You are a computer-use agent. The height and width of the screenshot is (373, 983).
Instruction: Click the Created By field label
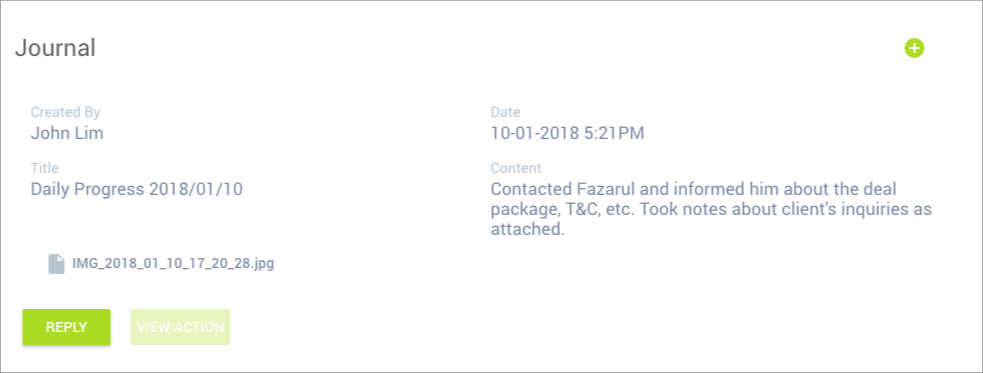point(66,112)
